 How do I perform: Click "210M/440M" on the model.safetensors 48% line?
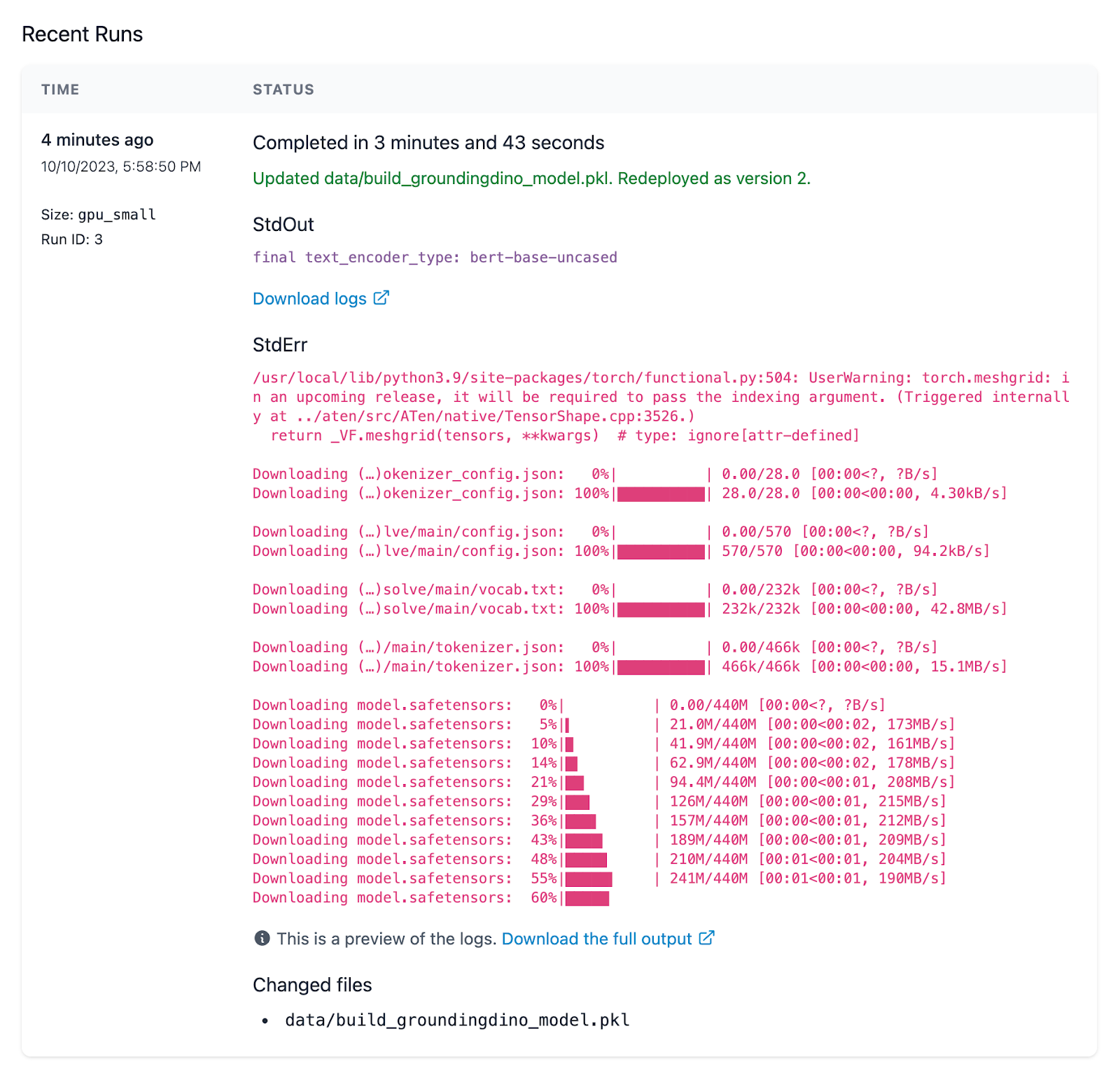pyautogui.click(x=709, y=859)
